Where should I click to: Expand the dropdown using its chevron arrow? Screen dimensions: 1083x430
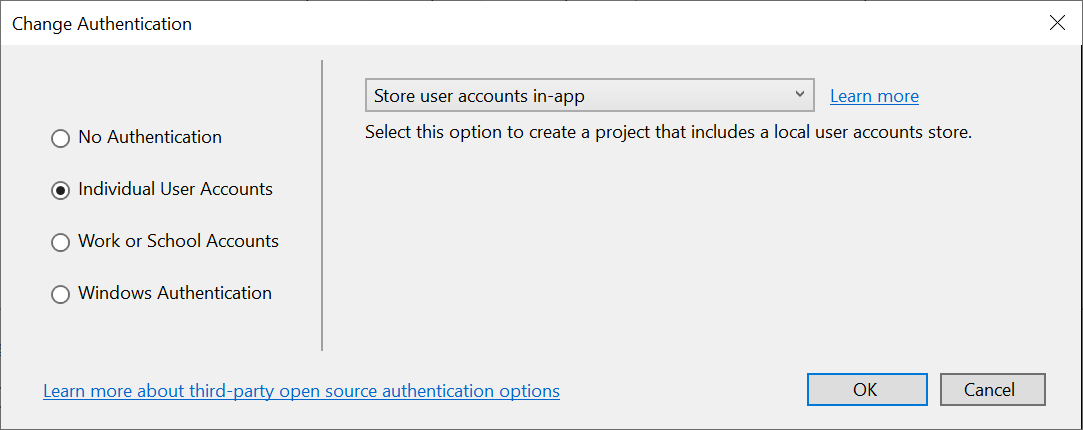click(800, 95)
